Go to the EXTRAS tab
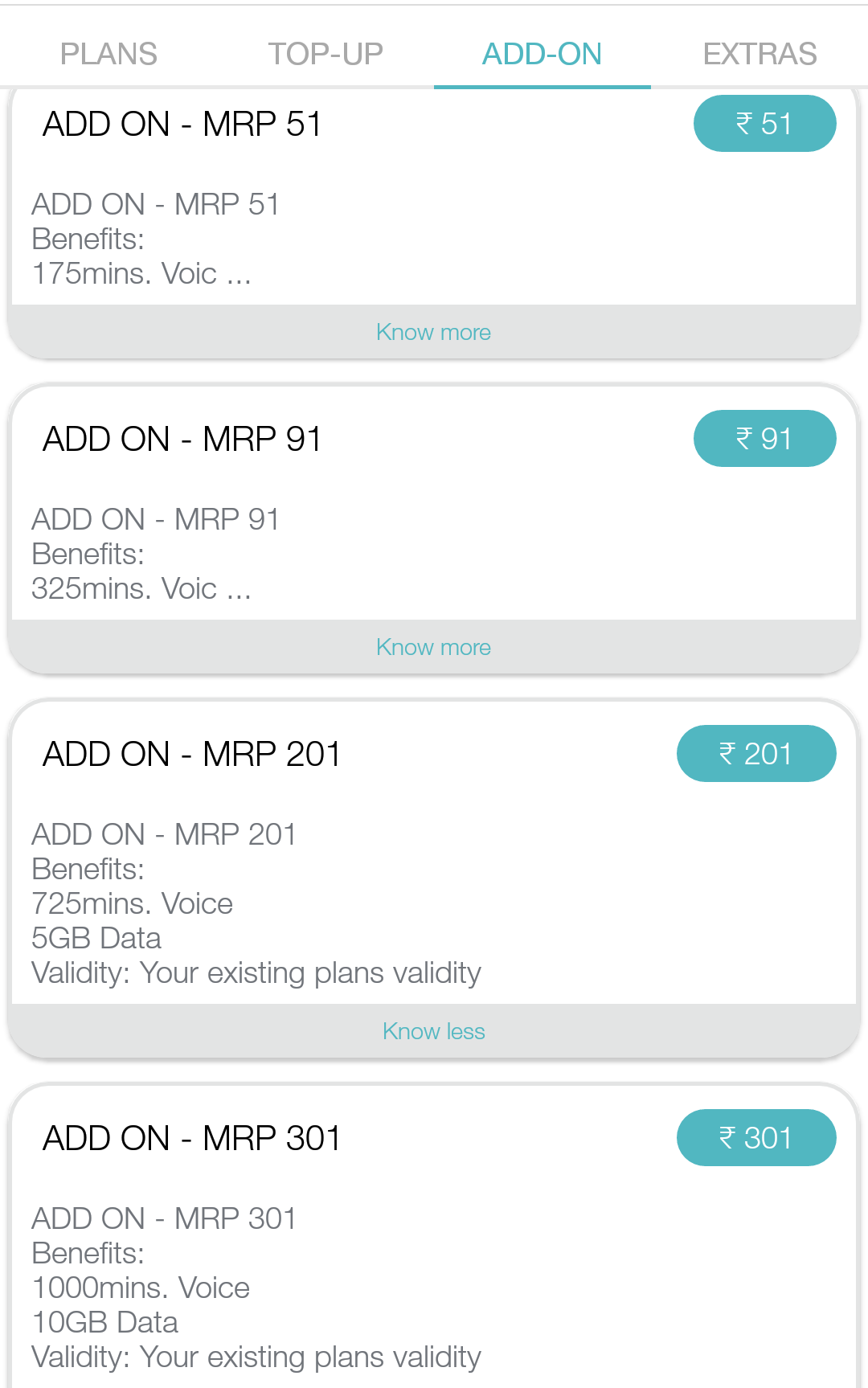 759,54
